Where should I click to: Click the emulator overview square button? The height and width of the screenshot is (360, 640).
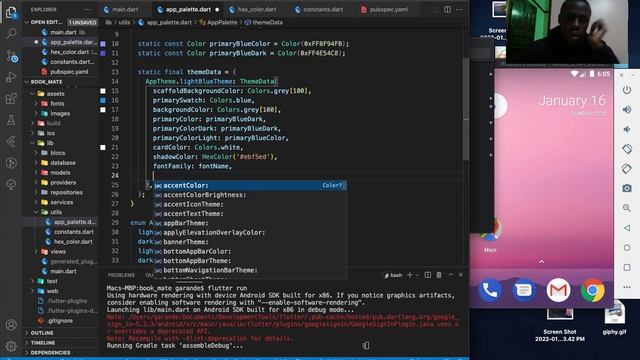point(627,267)
